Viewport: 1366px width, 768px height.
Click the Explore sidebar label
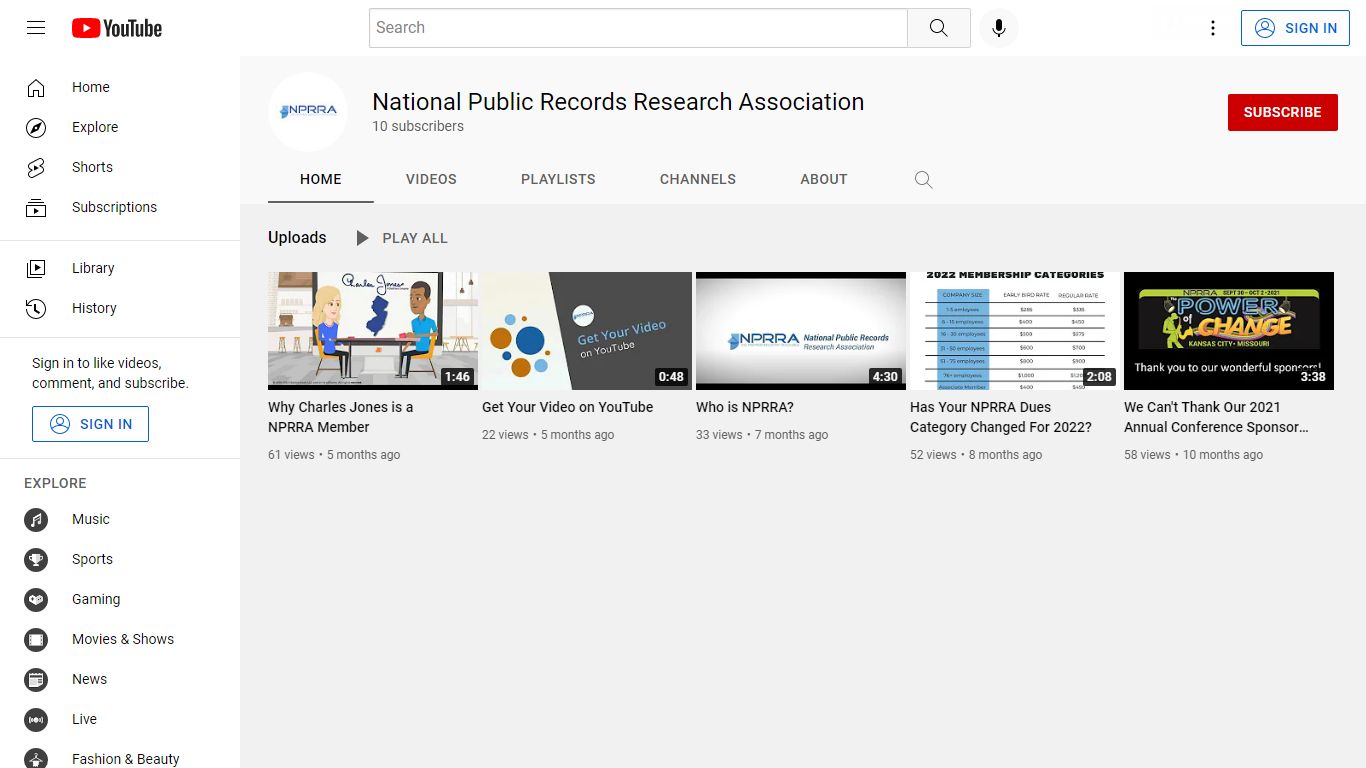[95, 127]
